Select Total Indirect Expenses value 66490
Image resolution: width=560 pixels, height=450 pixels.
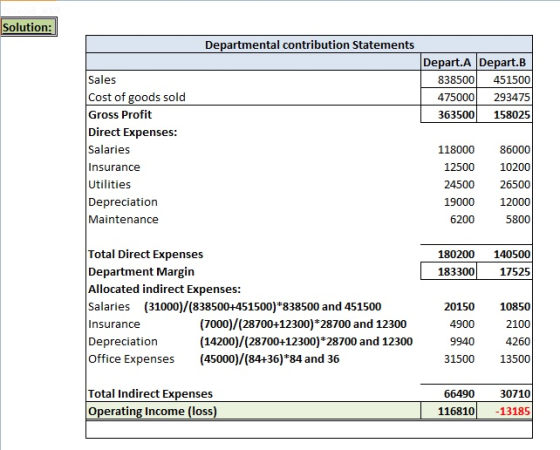(459, 394)
